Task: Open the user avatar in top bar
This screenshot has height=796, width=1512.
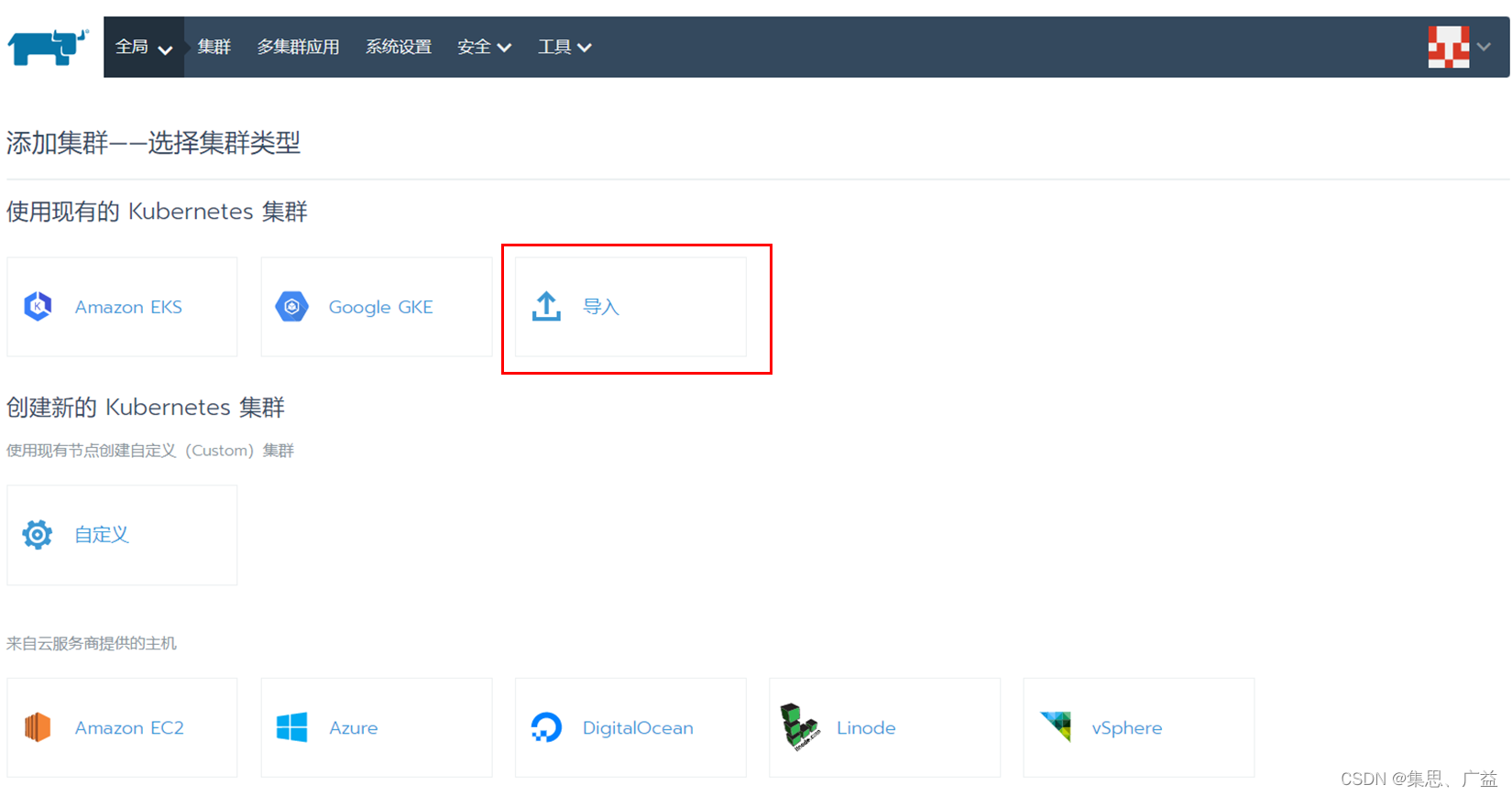Action: point(1449,47)
